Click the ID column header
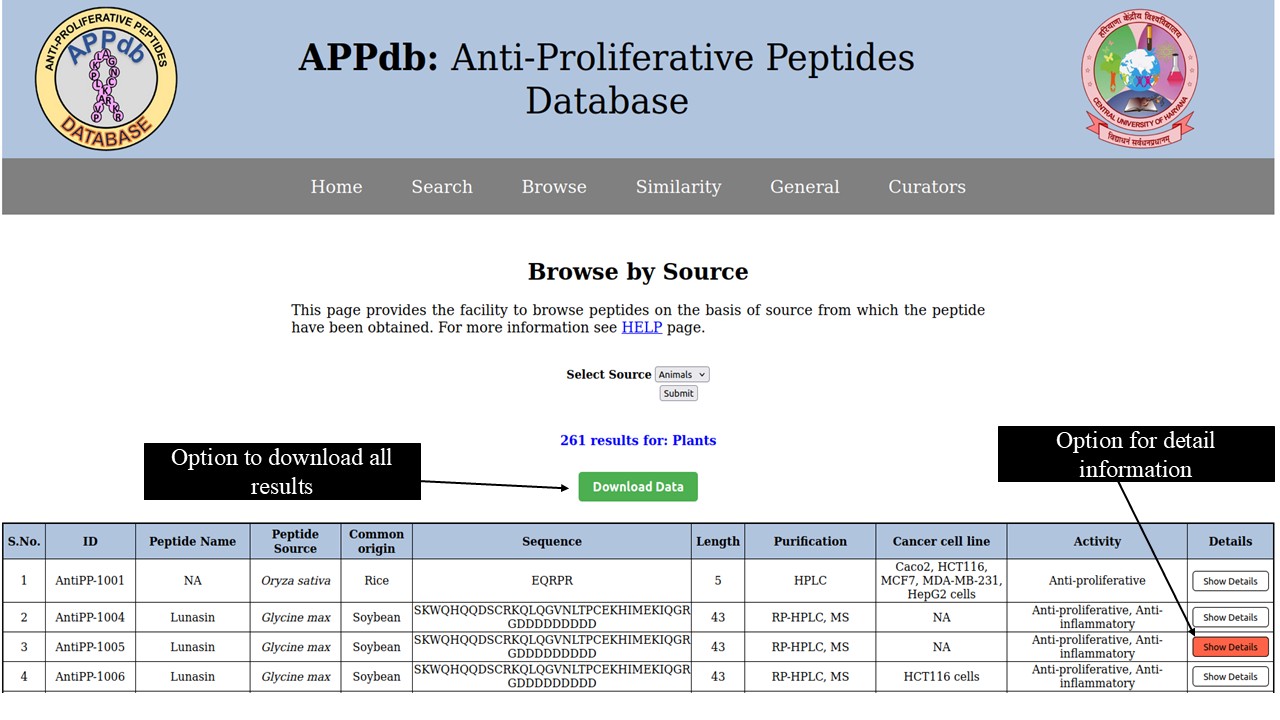Image resolution: width=1280 pixels, height=720 pixels. point(90,541)
